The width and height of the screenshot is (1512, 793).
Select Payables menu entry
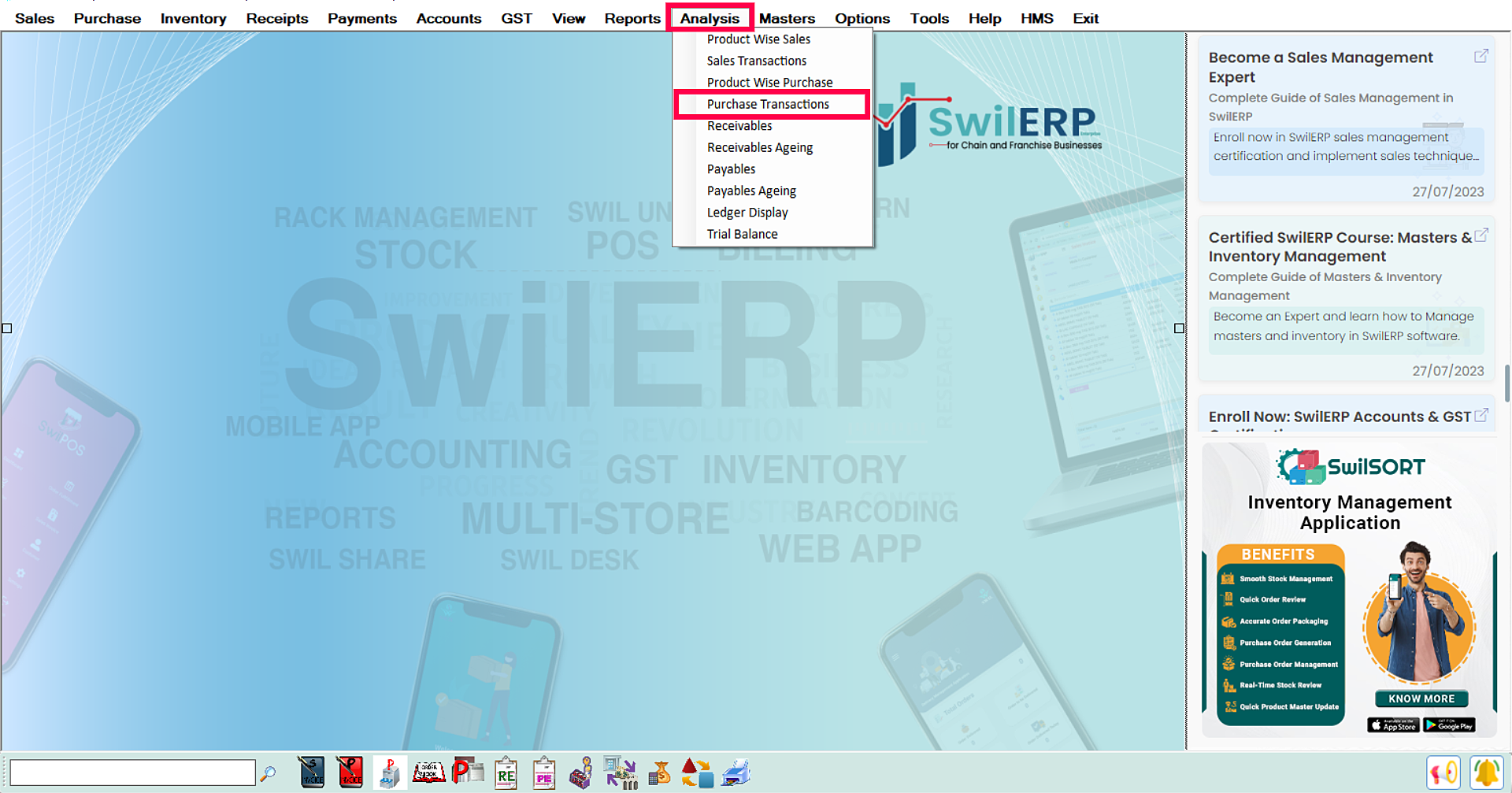tap(773, 169)
